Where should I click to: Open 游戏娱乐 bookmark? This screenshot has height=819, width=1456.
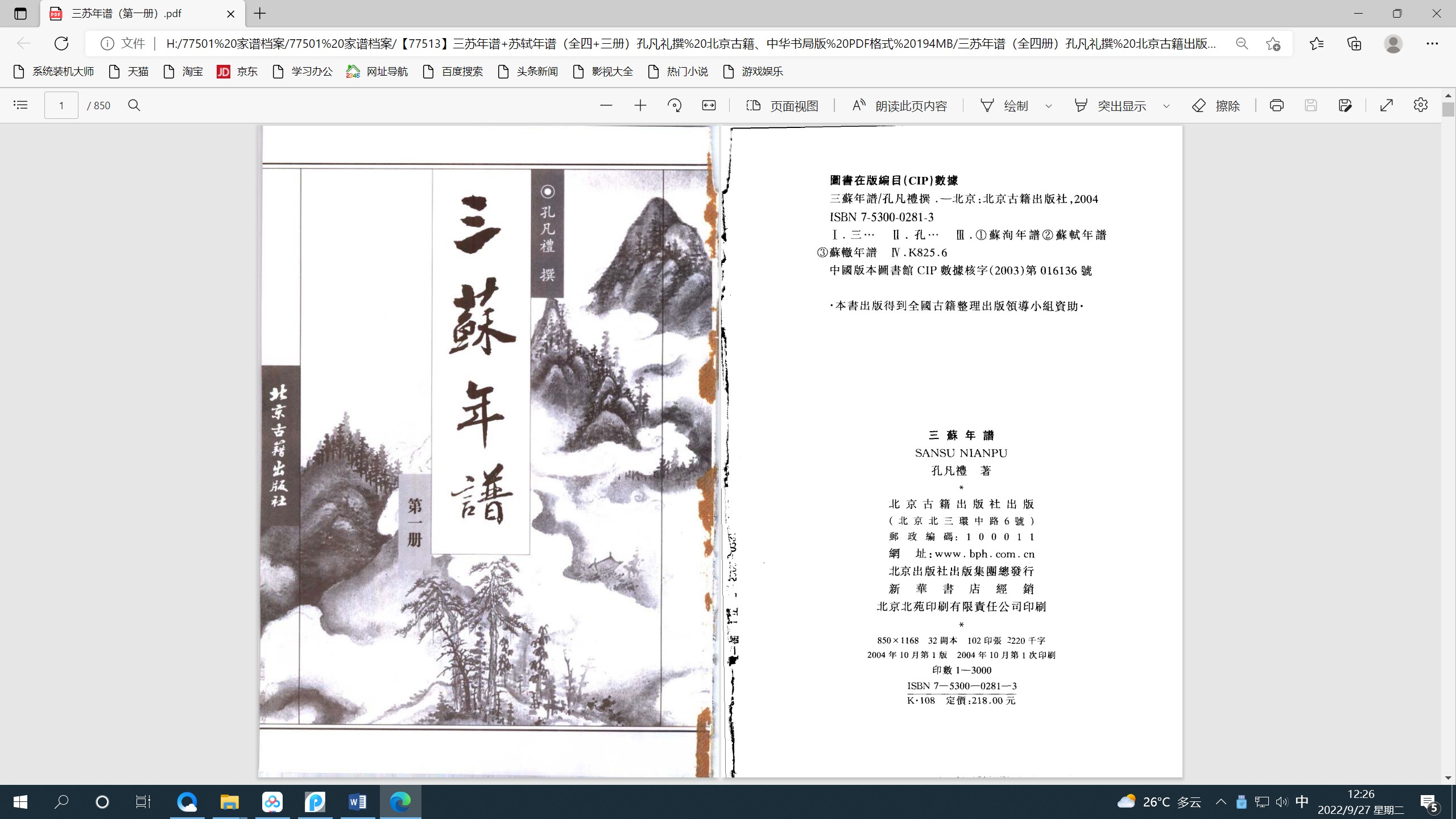tap(753, 71)
